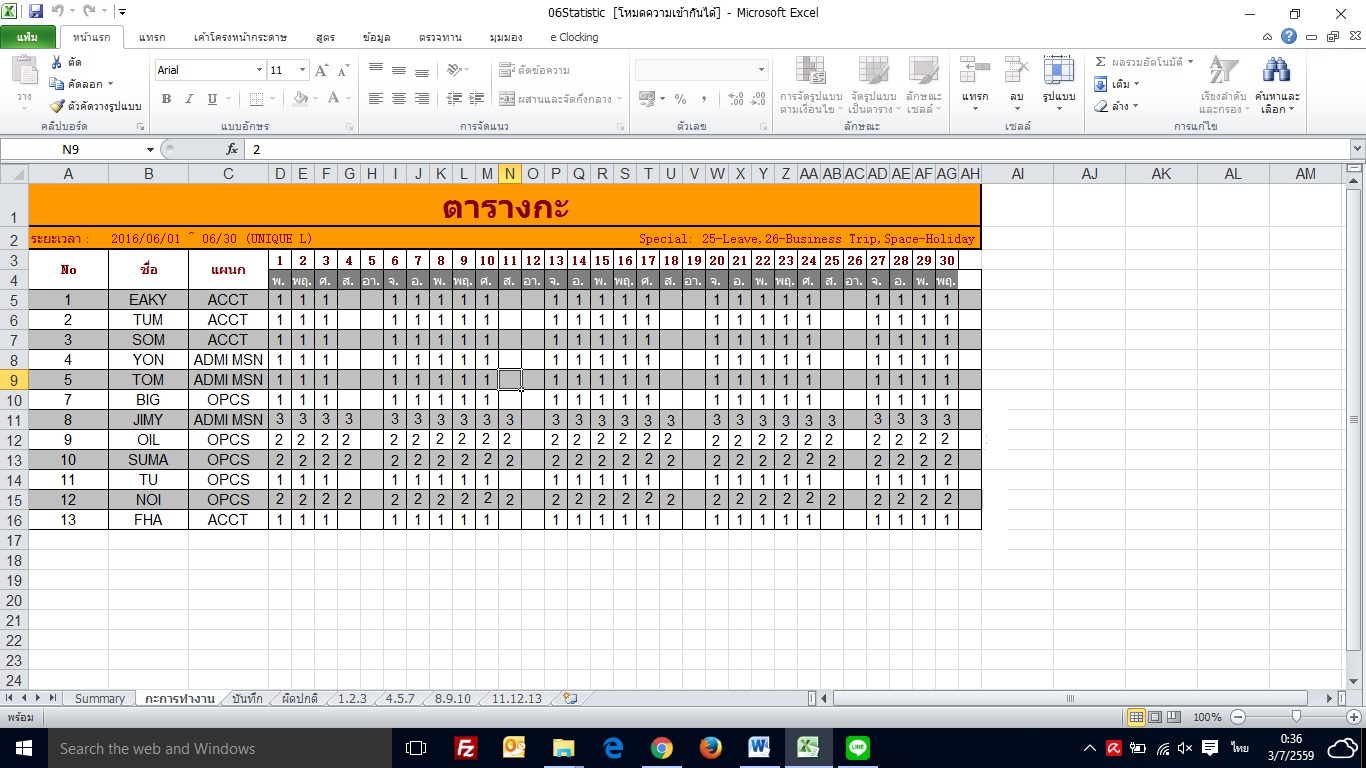Open the e Clocking ribbon tab
The width and height of the screenshot is (1366, 768).
point(574,37)
